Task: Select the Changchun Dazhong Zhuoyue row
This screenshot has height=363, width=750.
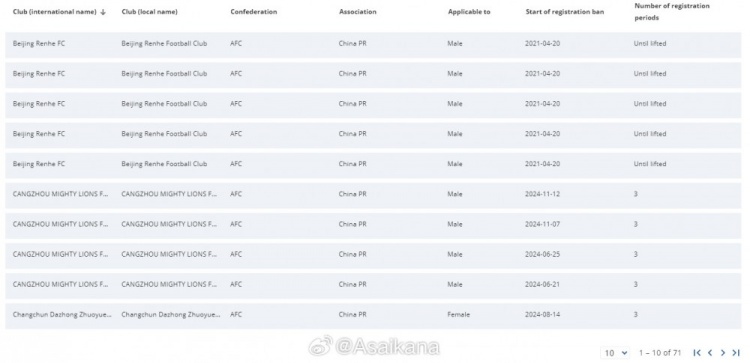Action: click(373, 315)
